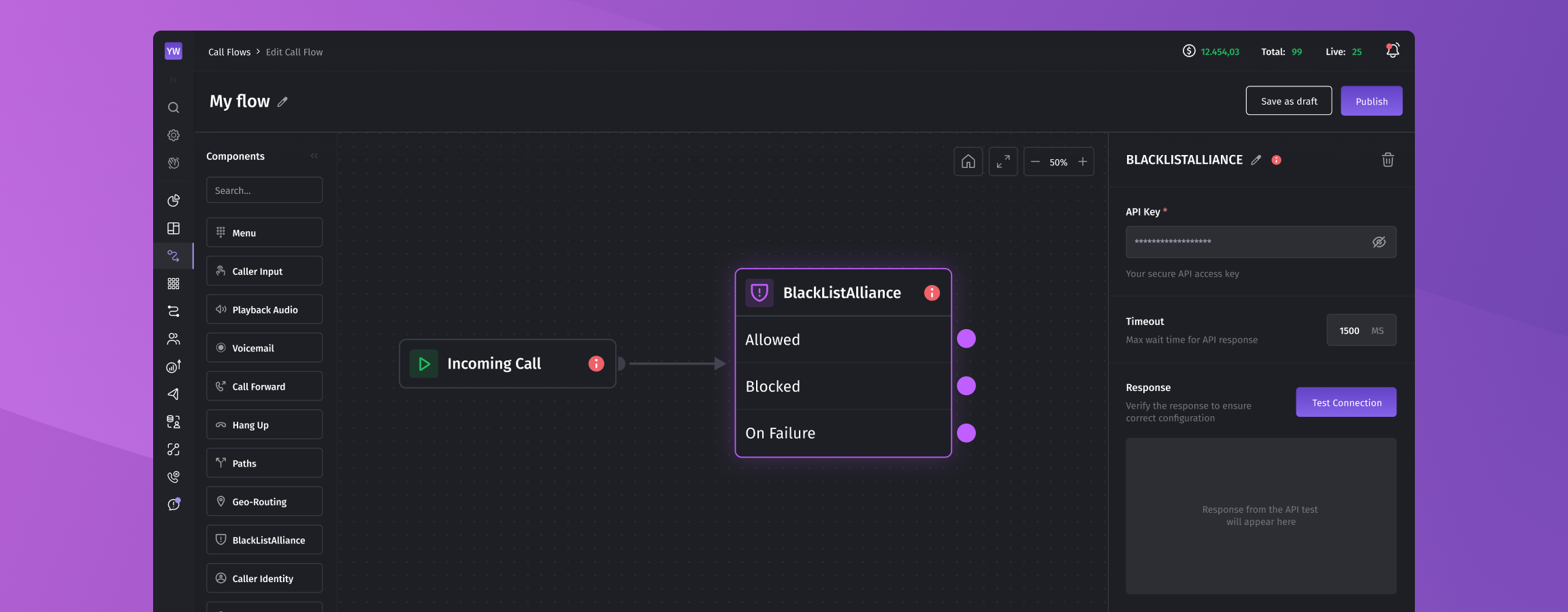Screen dimensions: 1568x612
Task: Focus the Components search field
Action: tap(264, 190)
